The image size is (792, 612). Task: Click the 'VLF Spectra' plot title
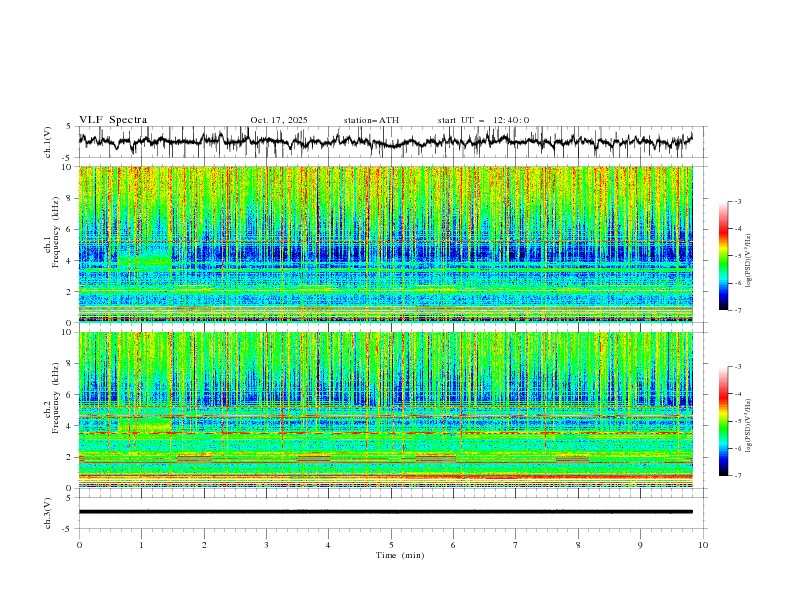113,120
